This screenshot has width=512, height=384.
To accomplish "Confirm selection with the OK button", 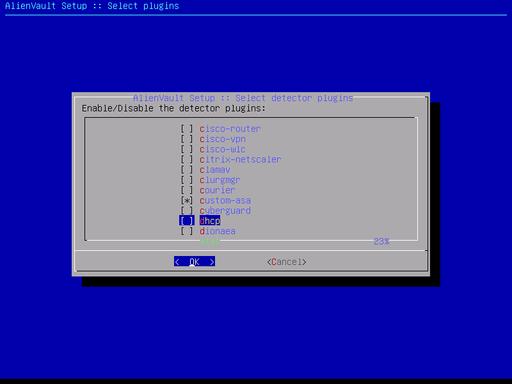I will coord(194,262).
